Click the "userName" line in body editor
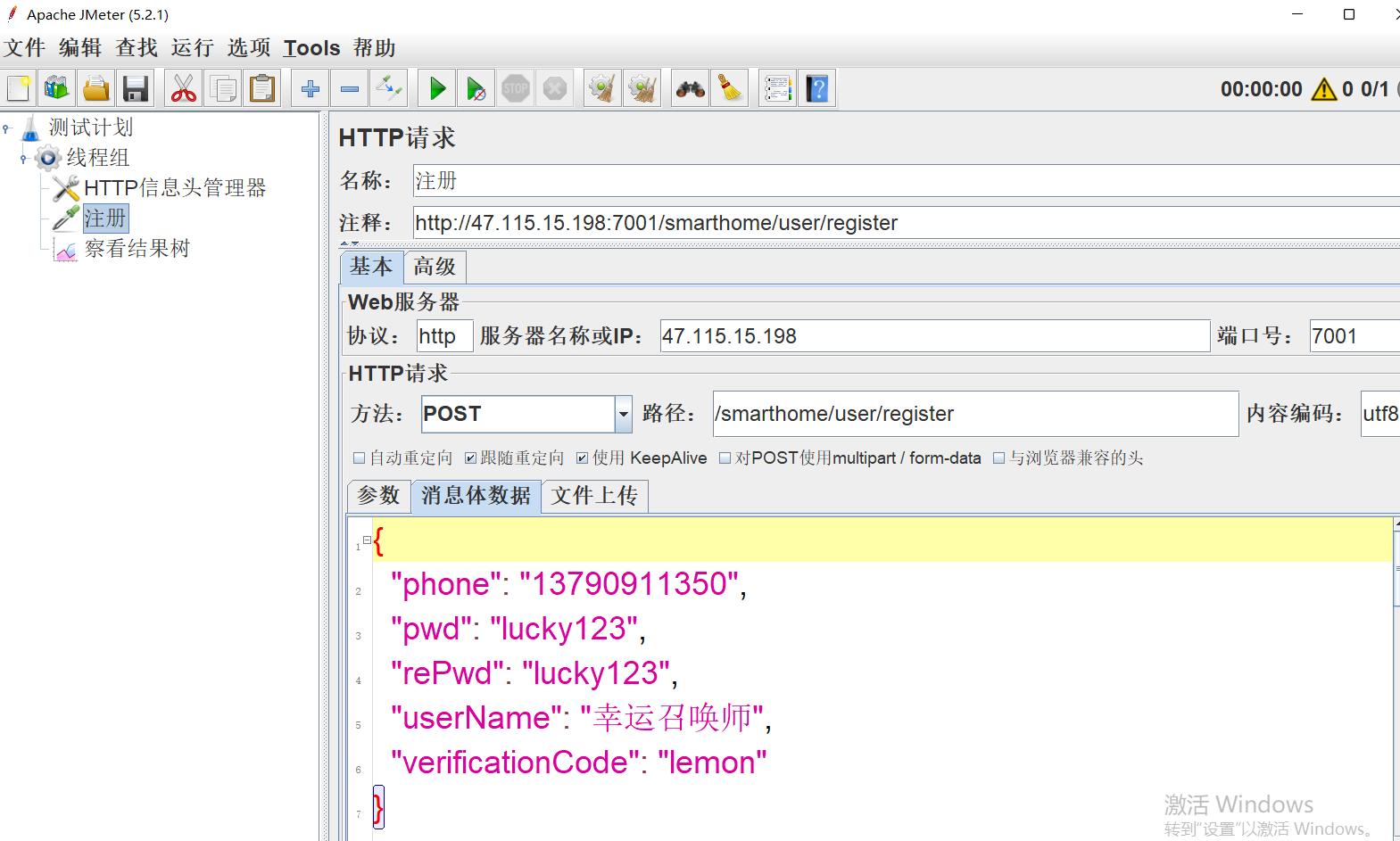 click(x=581, y=718)
